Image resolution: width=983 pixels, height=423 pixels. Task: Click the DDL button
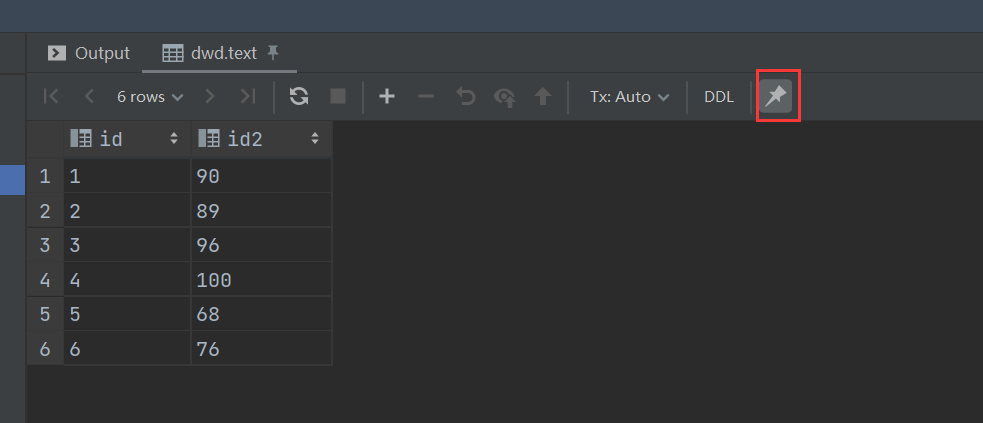719,97
